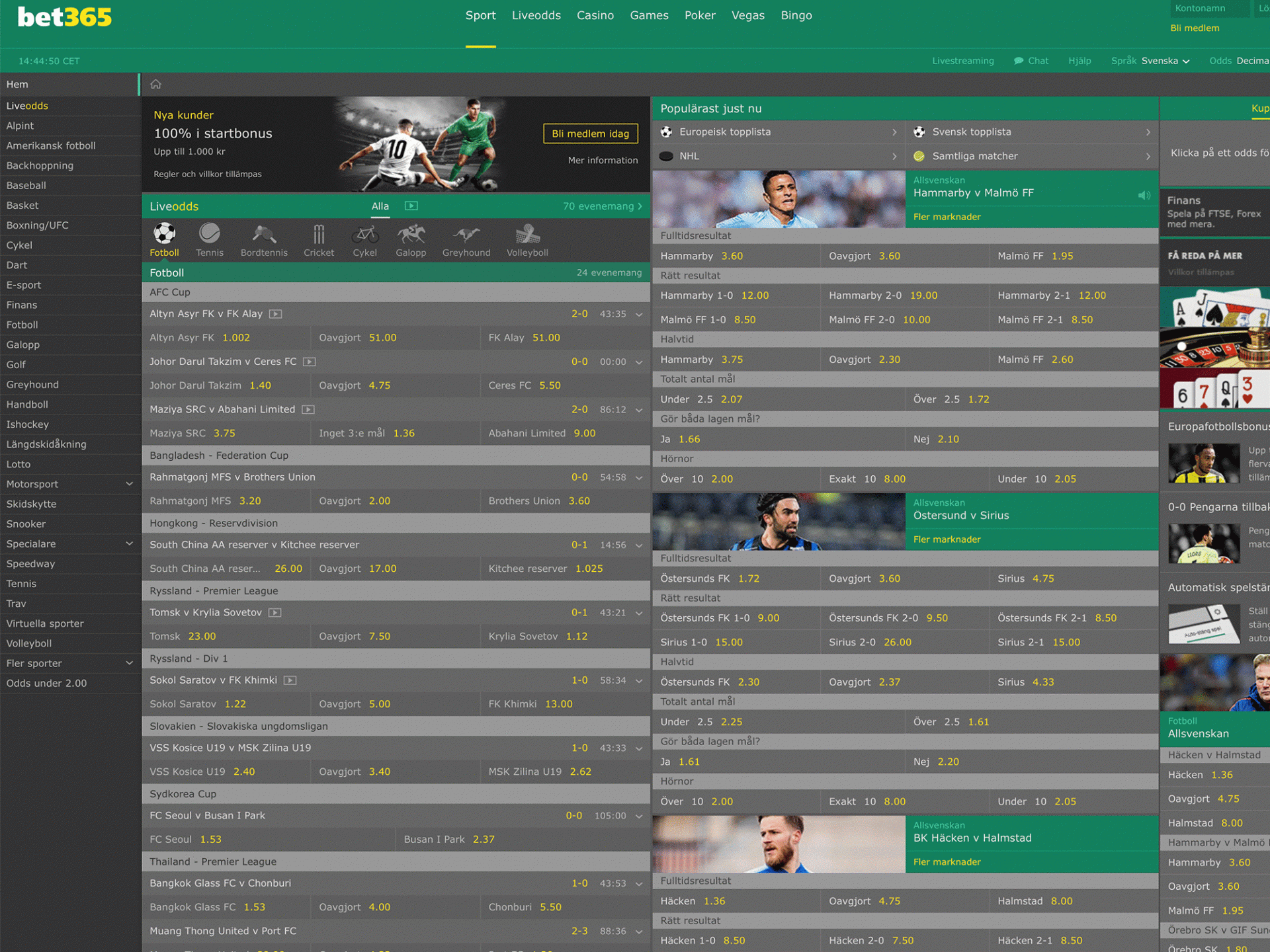Screen dimensions: 1270x952
Task: Click the sound icon on Hammarby v Malmö FF
Action: point(1144,196)
